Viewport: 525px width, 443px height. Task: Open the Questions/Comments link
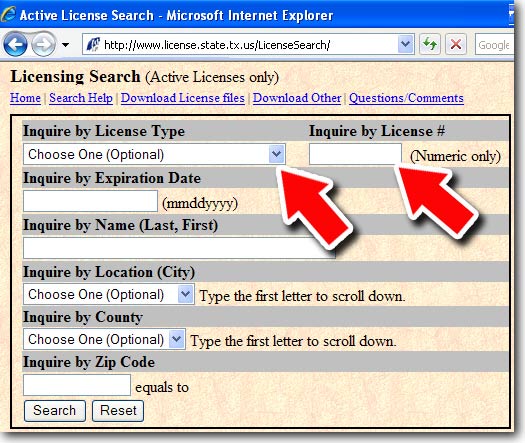(x=406, y=98)
